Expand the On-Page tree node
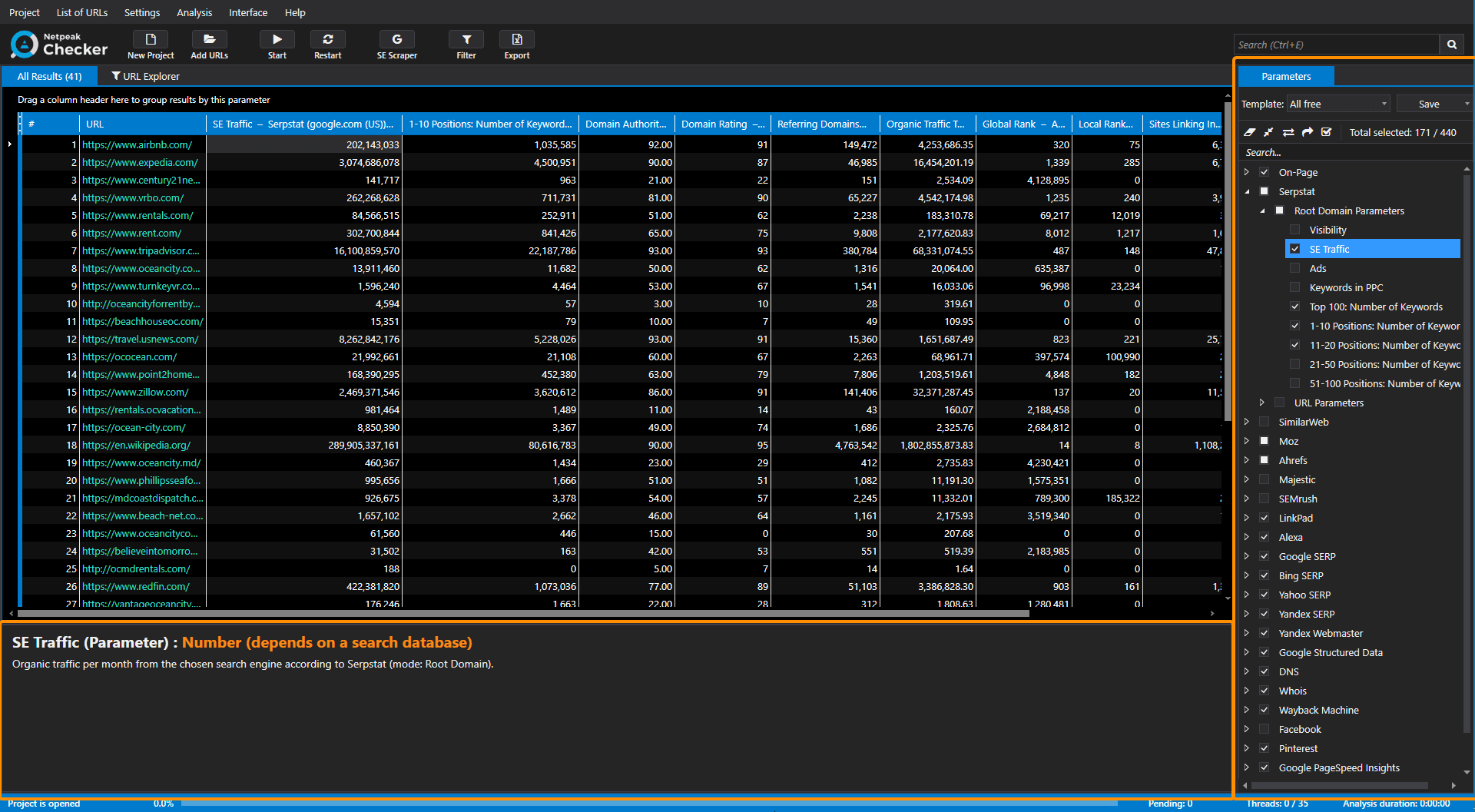The width and height of the screenshot is (1475, 812). coord(1247,172)
